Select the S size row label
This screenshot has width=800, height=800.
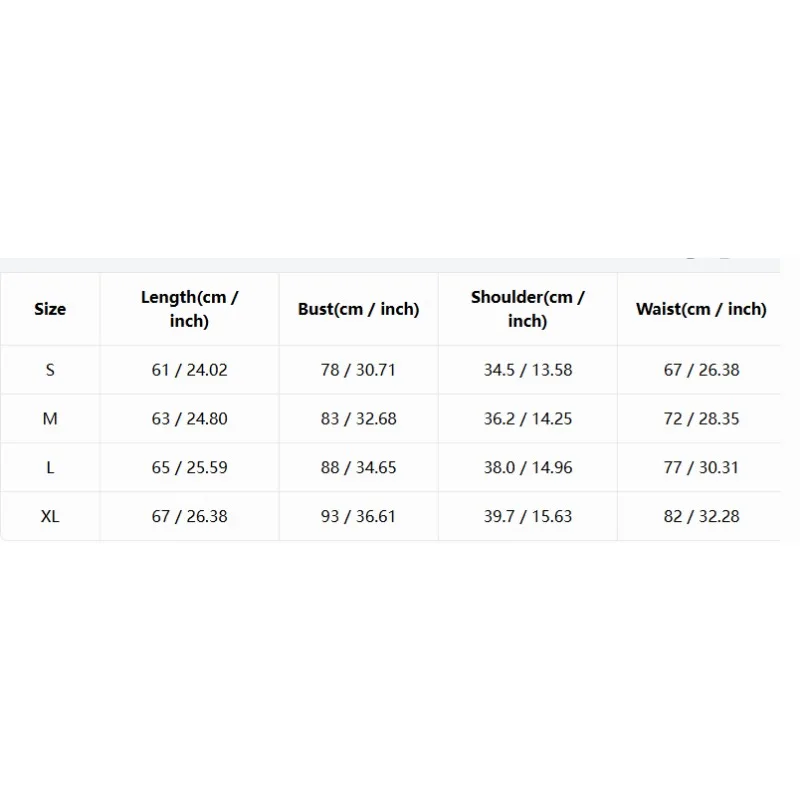(50, 370)
